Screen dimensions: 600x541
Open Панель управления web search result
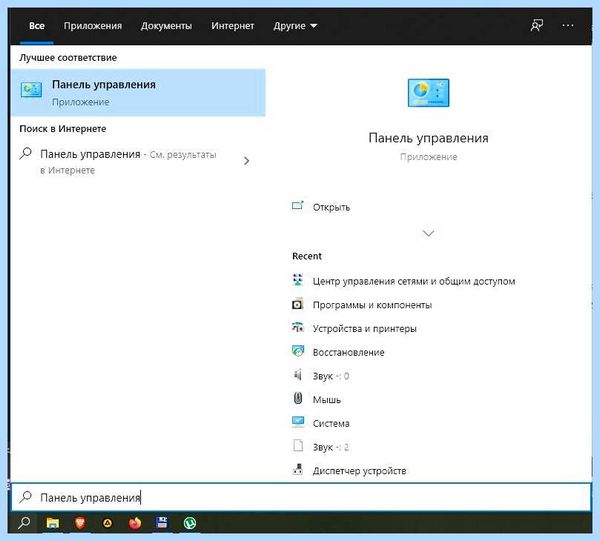[x=138, y=161]
